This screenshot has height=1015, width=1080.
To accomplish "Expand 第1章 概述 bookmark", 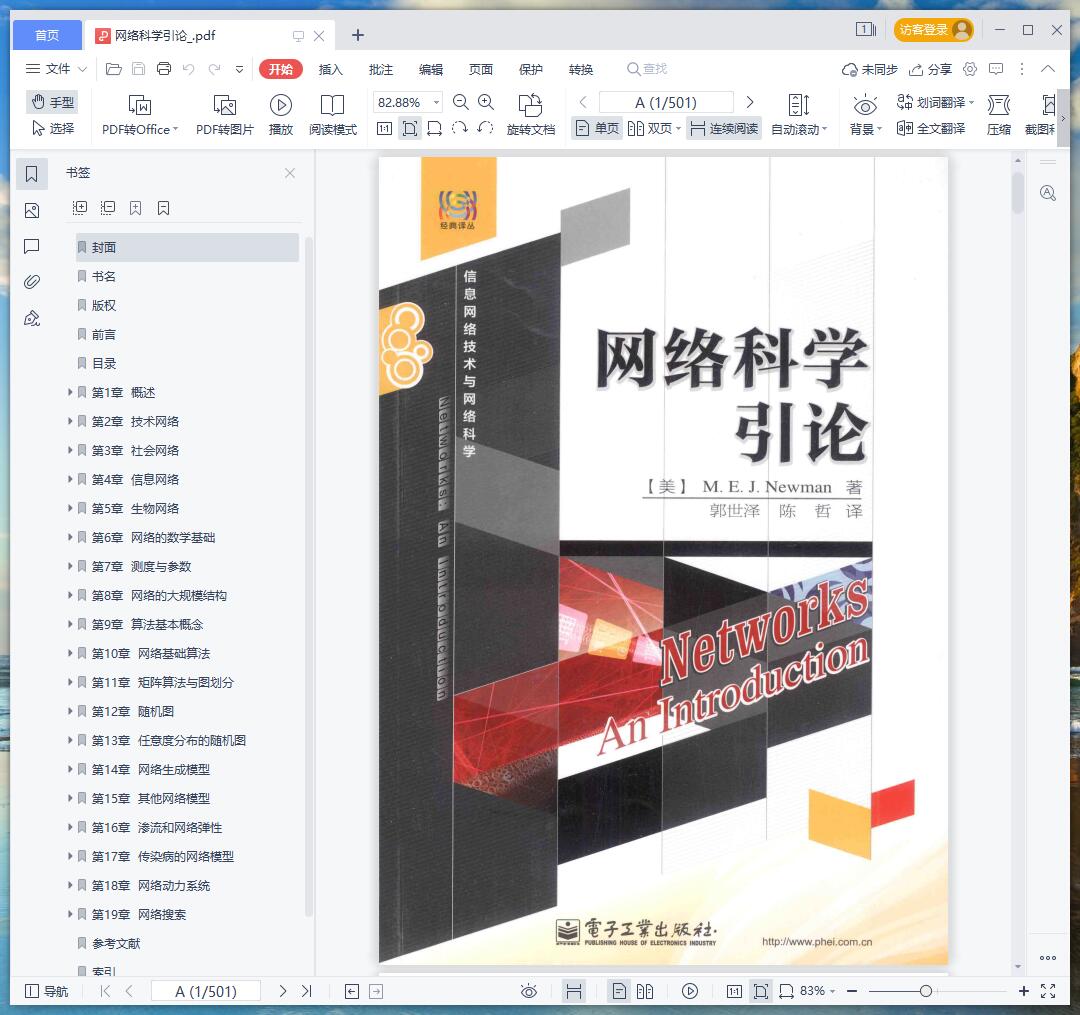I will 70,392.
